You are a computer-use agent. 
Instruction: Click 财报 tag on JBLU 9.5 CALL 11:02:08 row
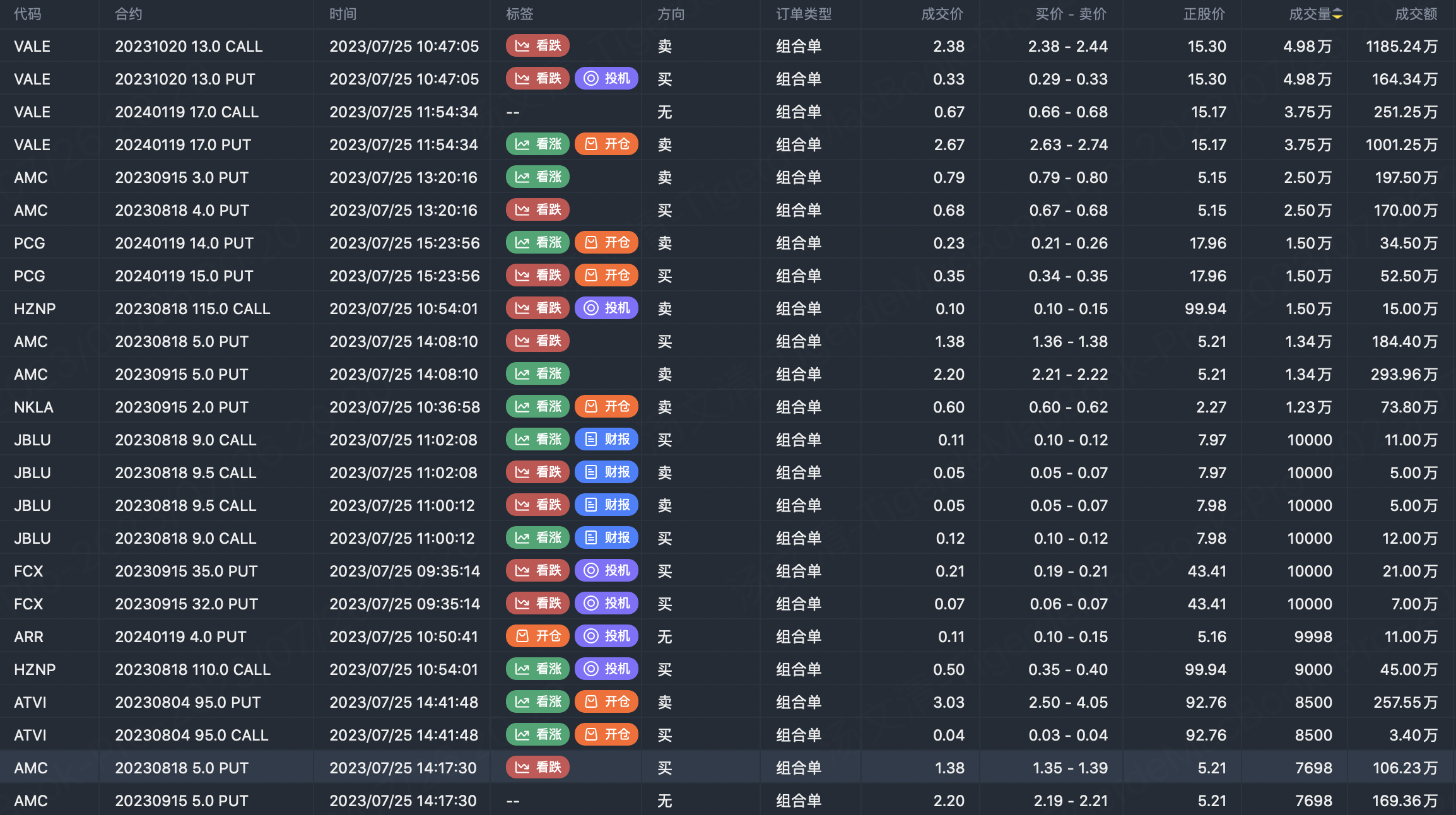tap(606, 472)
